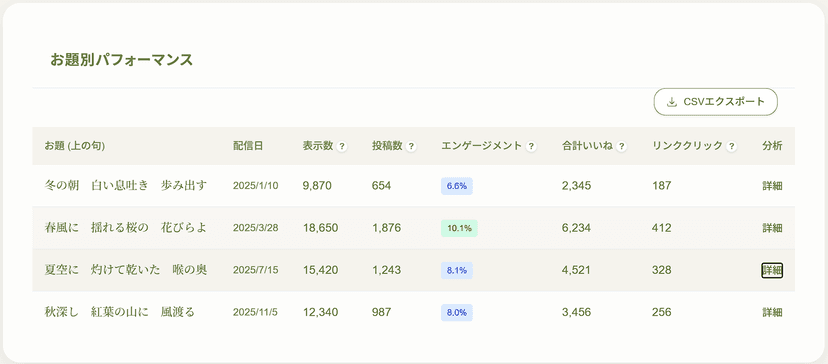This screenshot has width=828, height=364.
Task: Click エンゲージメント column header text
Action: (482, 146)
